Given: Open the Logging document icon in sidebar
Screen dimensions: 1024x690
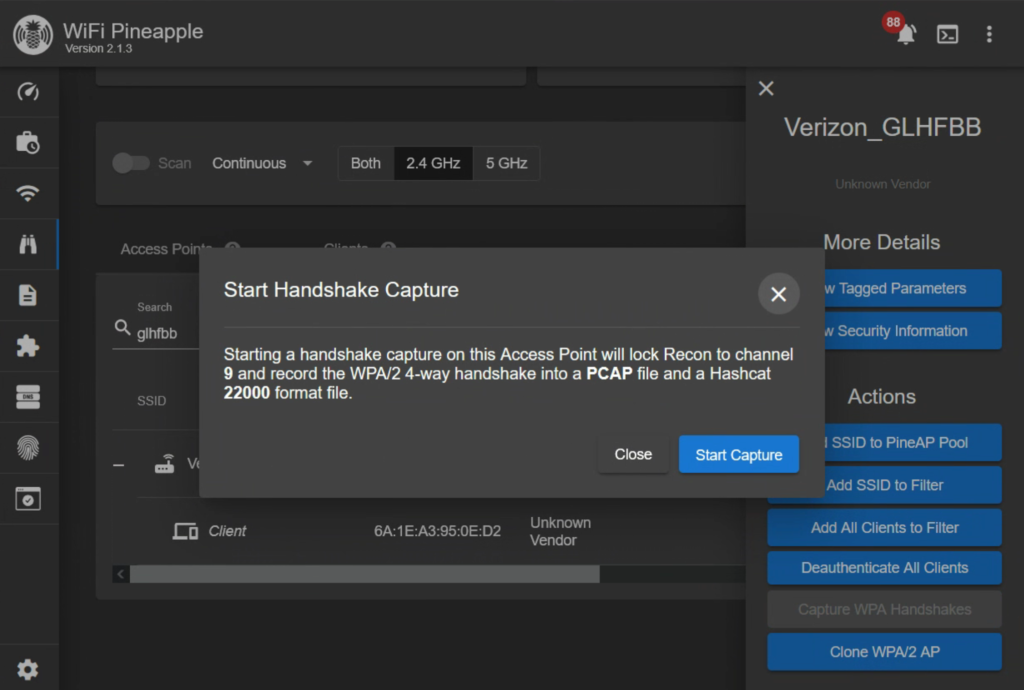Looking at the screenshot, I should coord(28,295).
